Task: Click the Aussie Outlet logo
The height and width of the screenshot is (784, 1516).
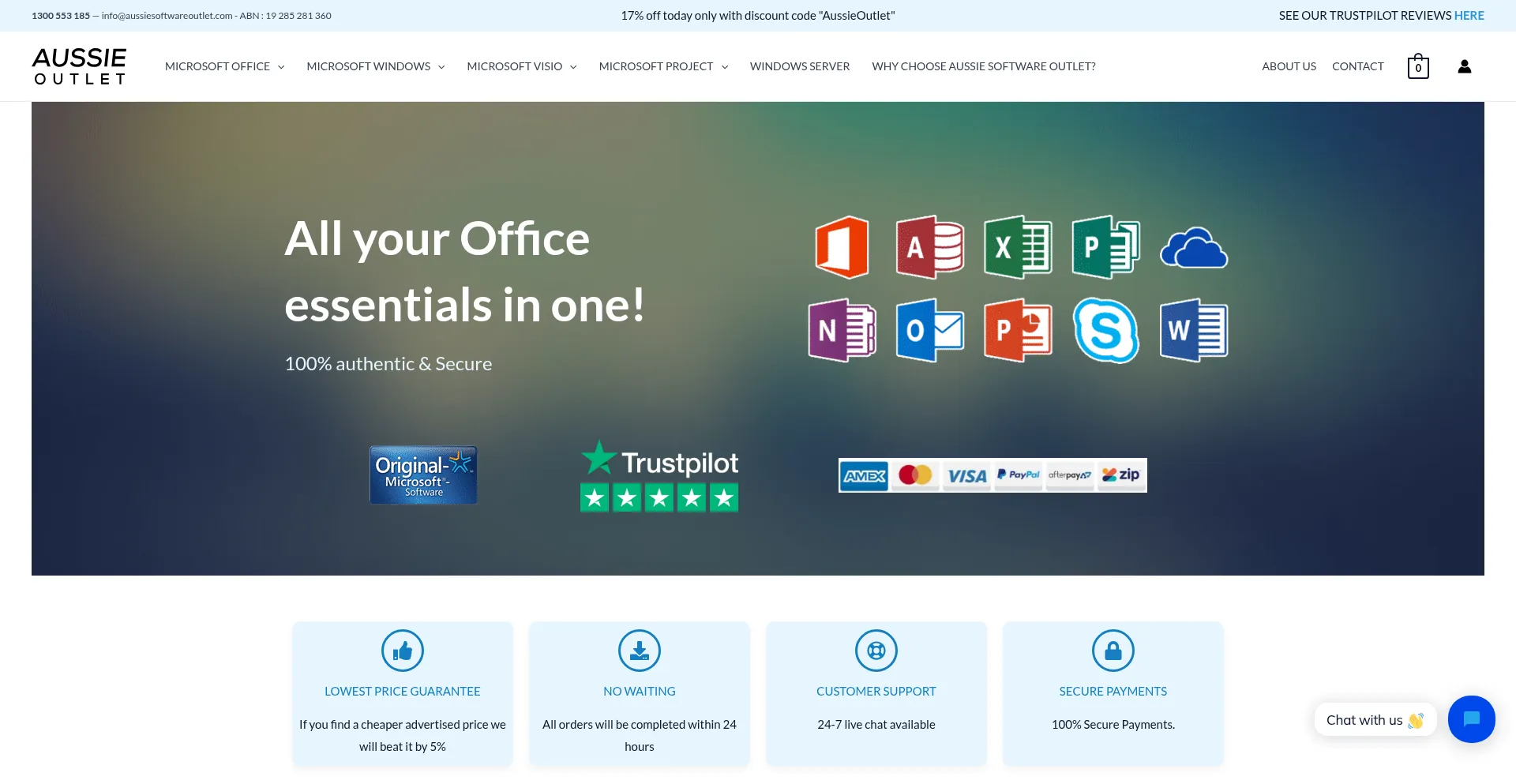Action: pos(79,66)
